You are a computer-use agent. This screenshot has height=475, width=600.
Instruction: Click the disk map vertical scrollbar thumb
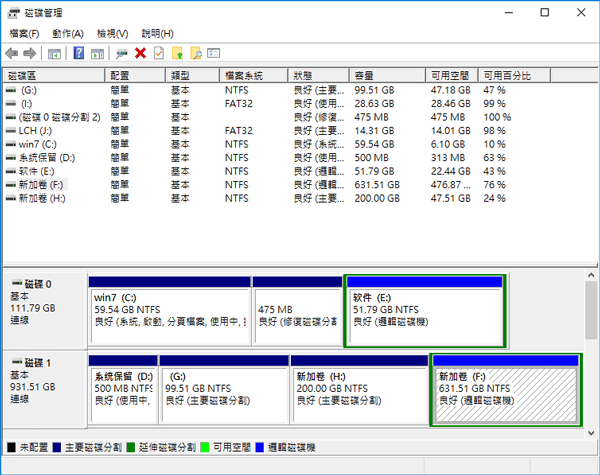[591, 310]
